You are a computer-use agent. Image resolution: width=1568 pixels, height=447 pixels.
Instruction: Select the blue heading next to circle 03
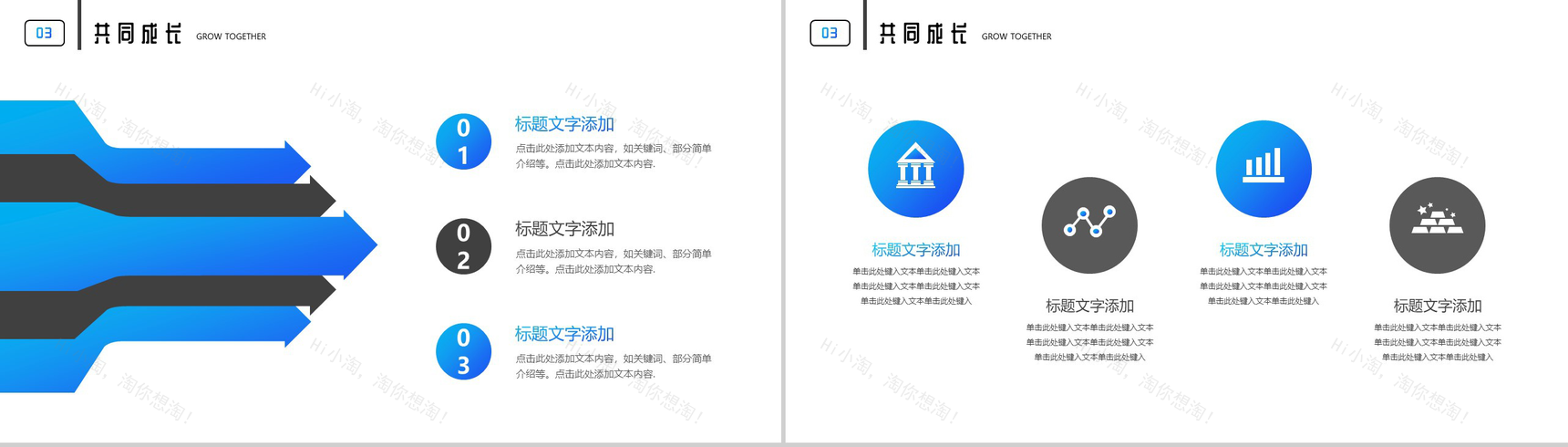(564, 334)
